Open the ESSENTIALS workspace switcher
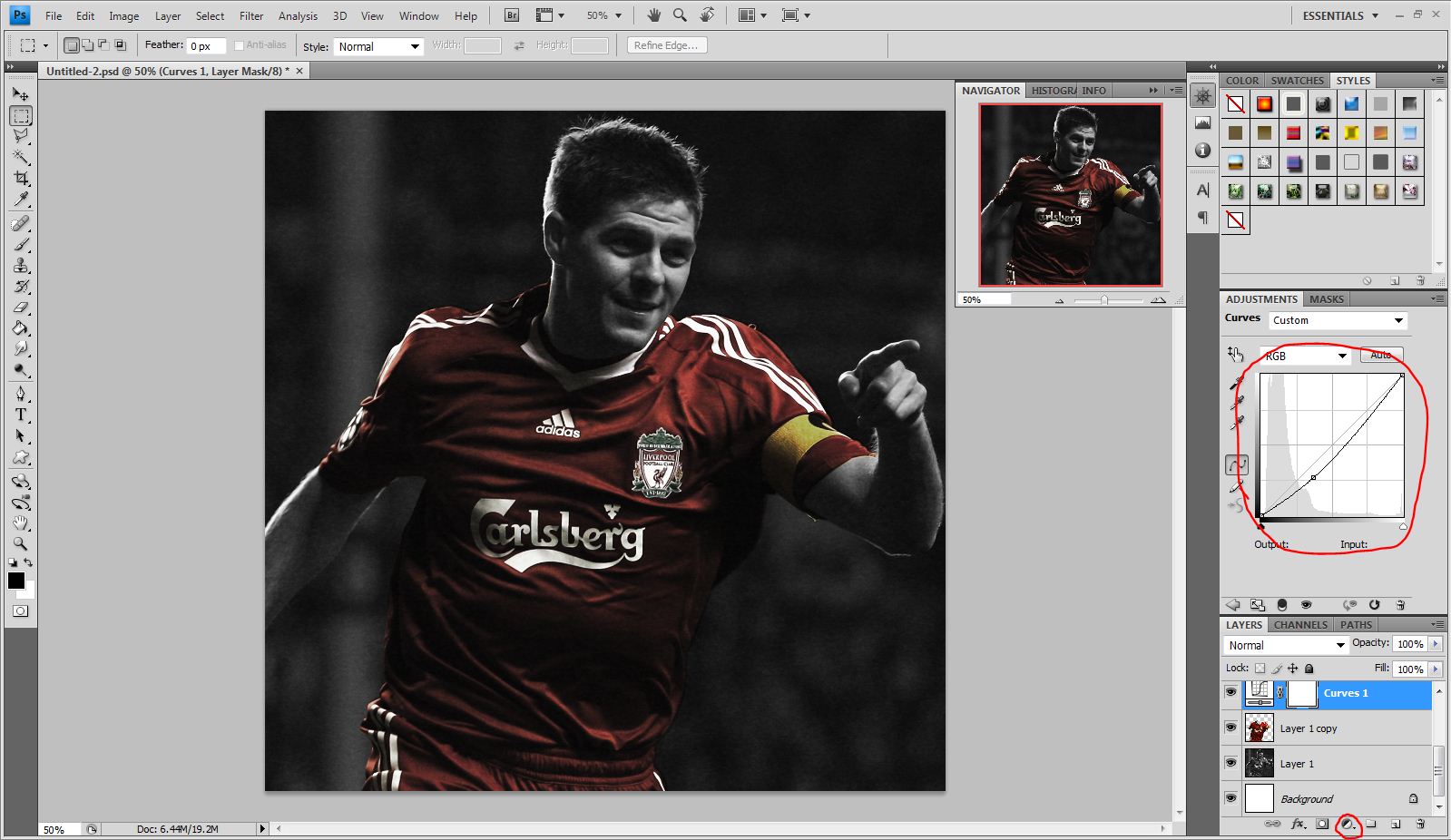 point(1340,15)
